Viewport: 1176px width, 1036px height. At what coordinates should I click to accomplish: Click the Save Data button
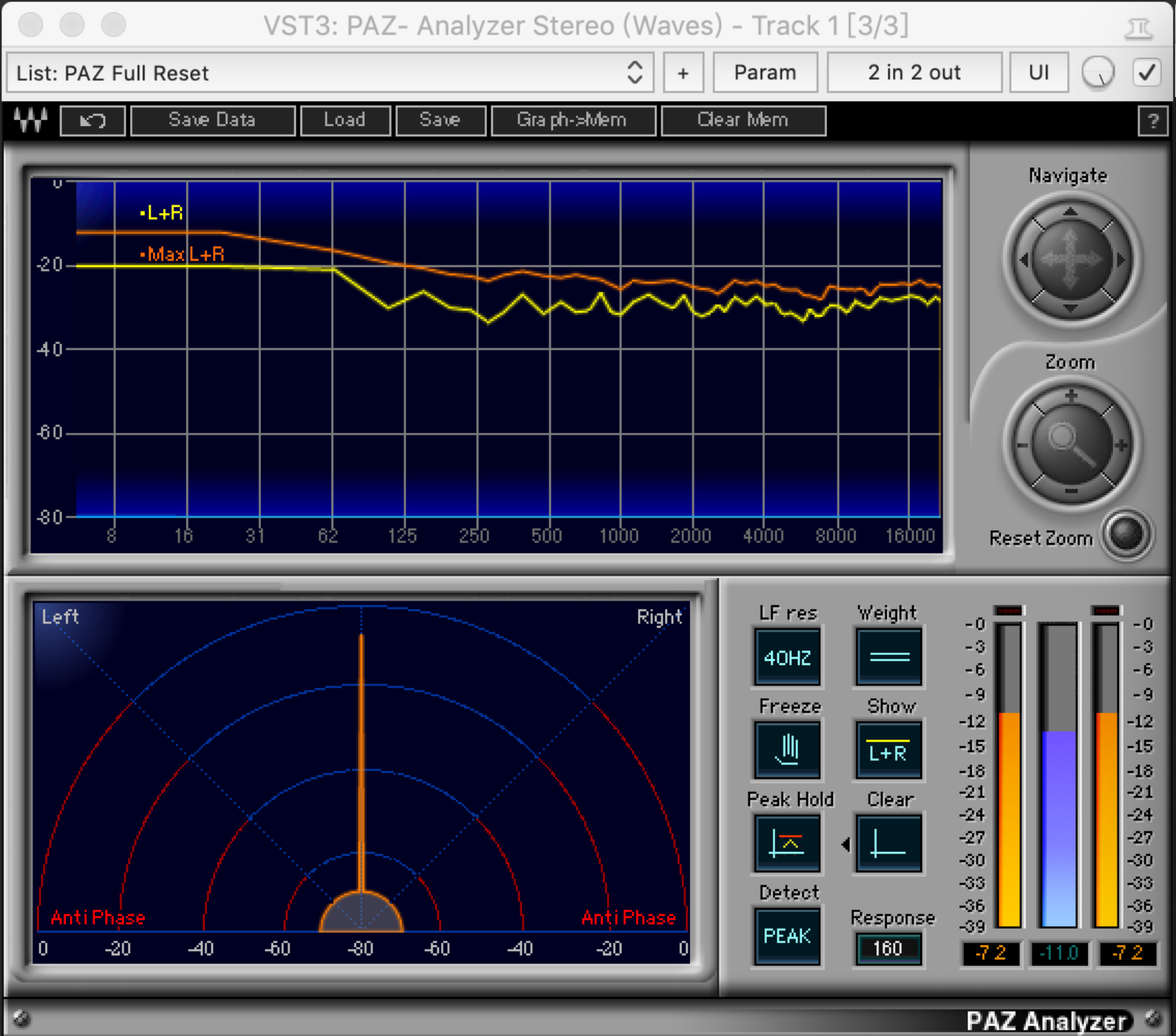pyautogui.click(x=212, y=120)
